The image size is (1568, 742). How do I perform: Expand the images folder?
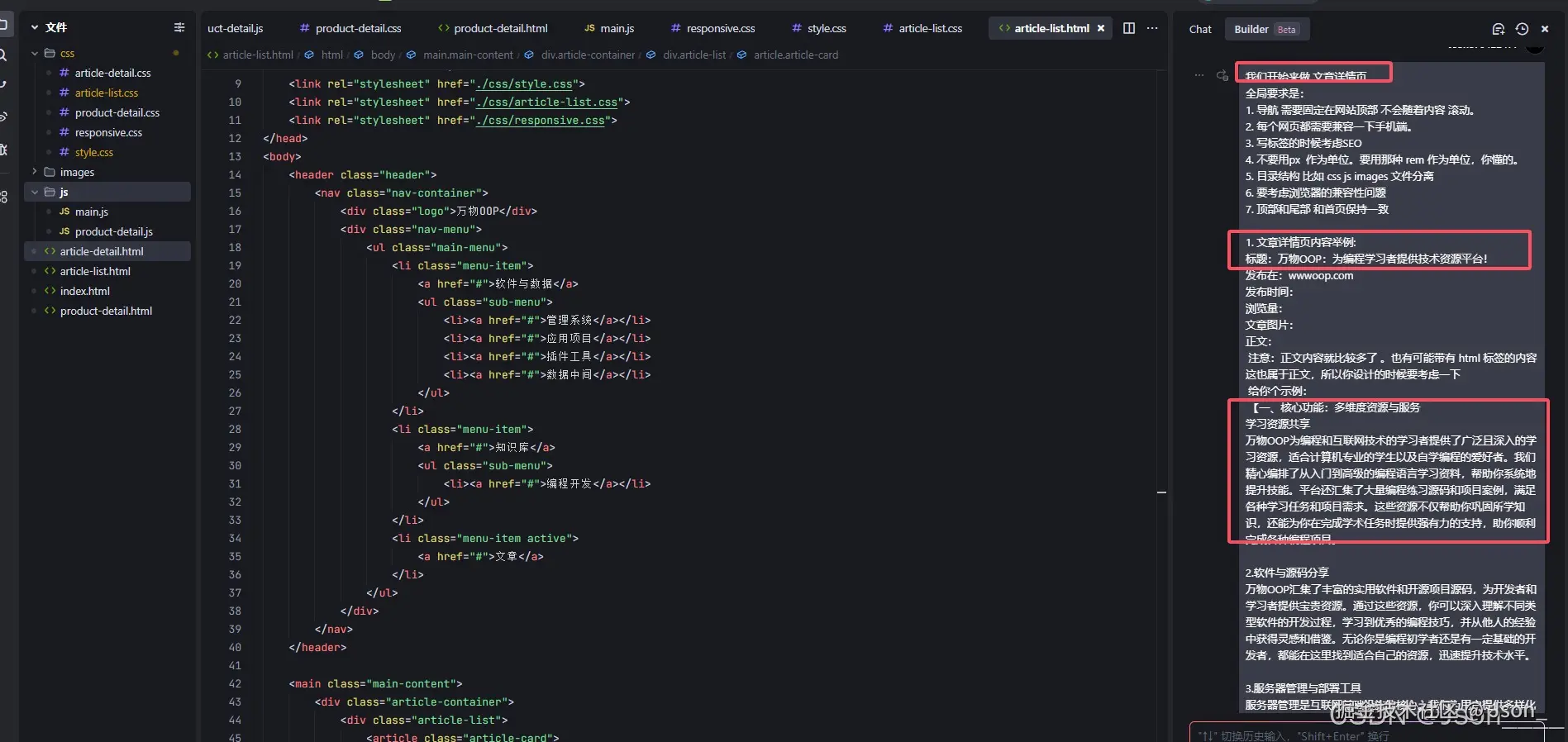pyautogui.click(x=35, y=172)
